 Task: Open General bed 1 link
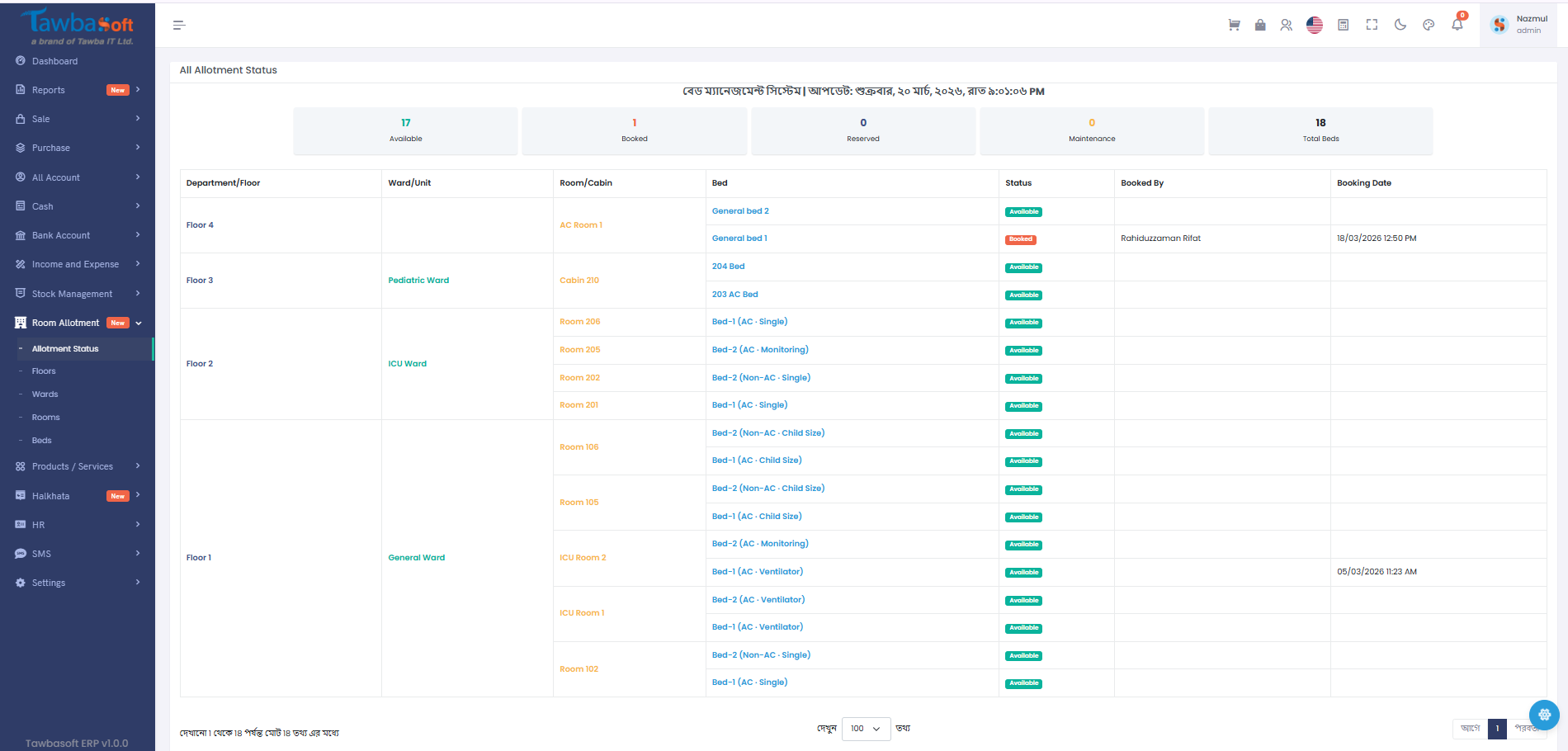(739, 239)
